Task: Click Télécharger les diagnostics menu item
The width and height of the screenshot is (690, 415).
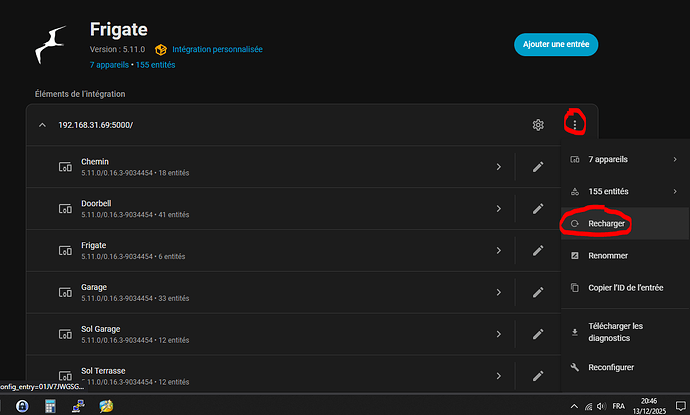Action: pos(615,331)
